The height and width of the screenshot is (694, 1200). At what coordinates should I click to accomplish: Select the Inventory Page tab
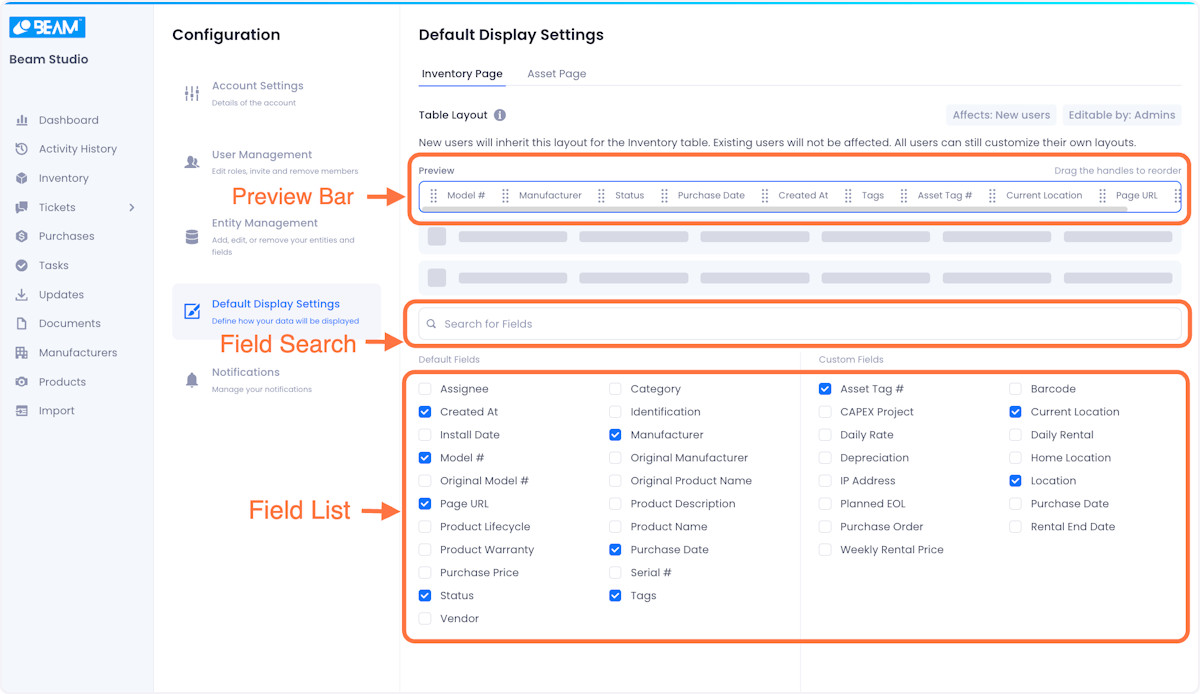pos(462,74)
